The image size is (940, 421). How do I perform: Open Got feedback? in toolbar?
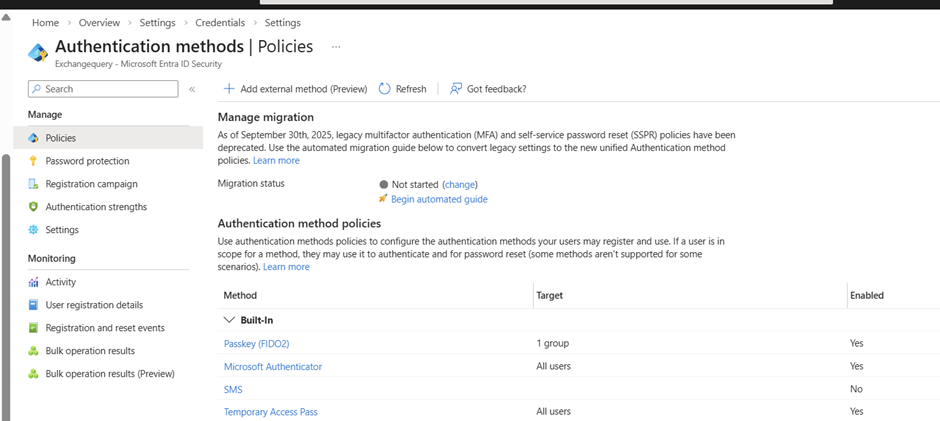(488, 89)
